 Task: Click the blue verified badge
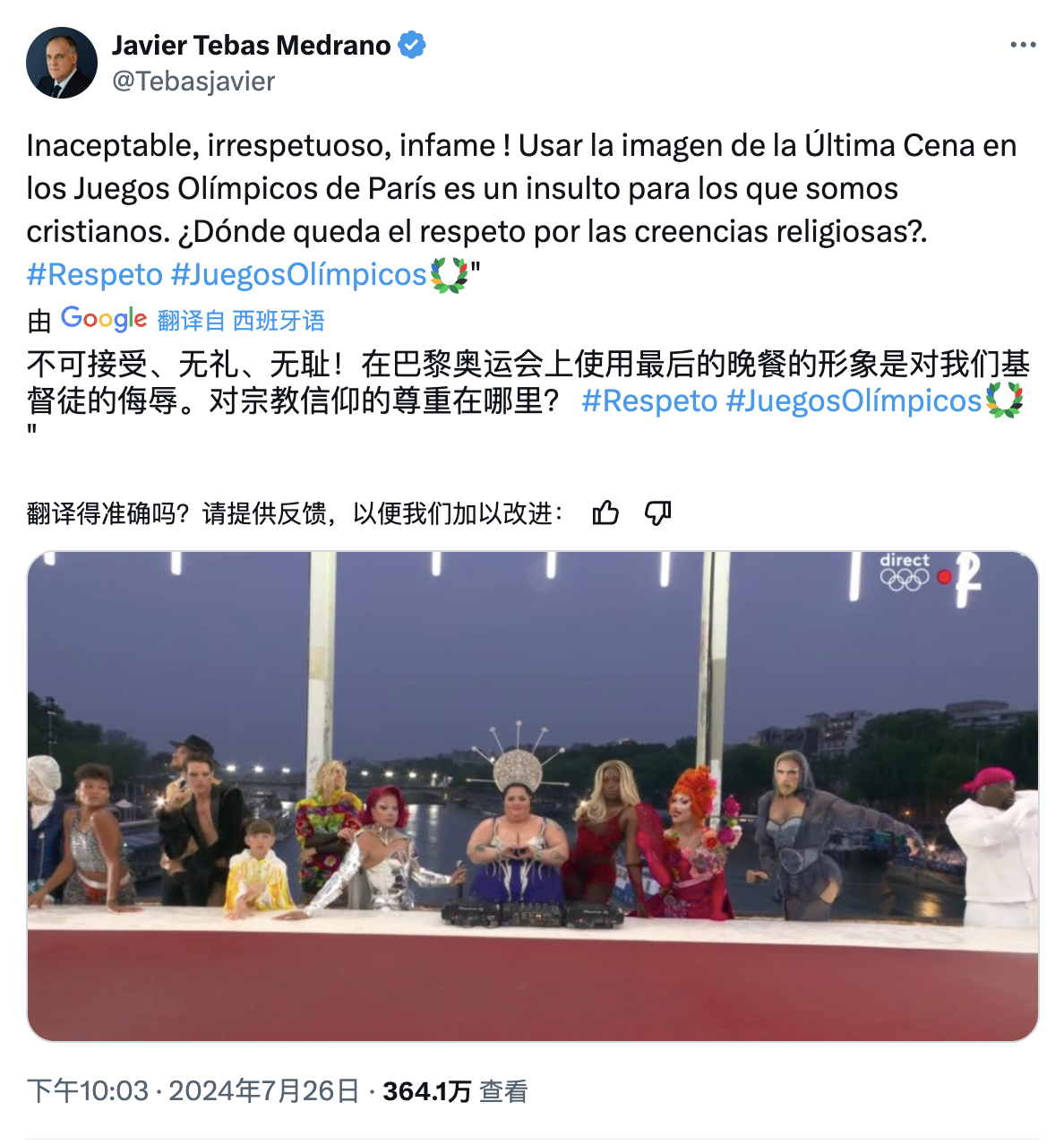[412, 45]
